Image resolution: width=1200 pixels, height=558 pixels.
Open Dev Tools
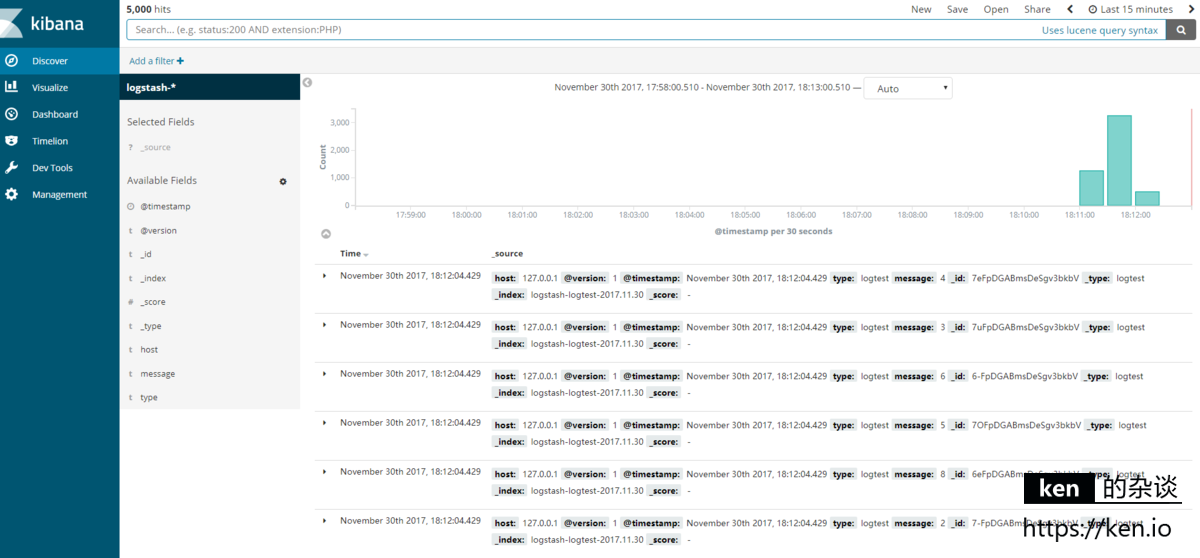[59, 168]
